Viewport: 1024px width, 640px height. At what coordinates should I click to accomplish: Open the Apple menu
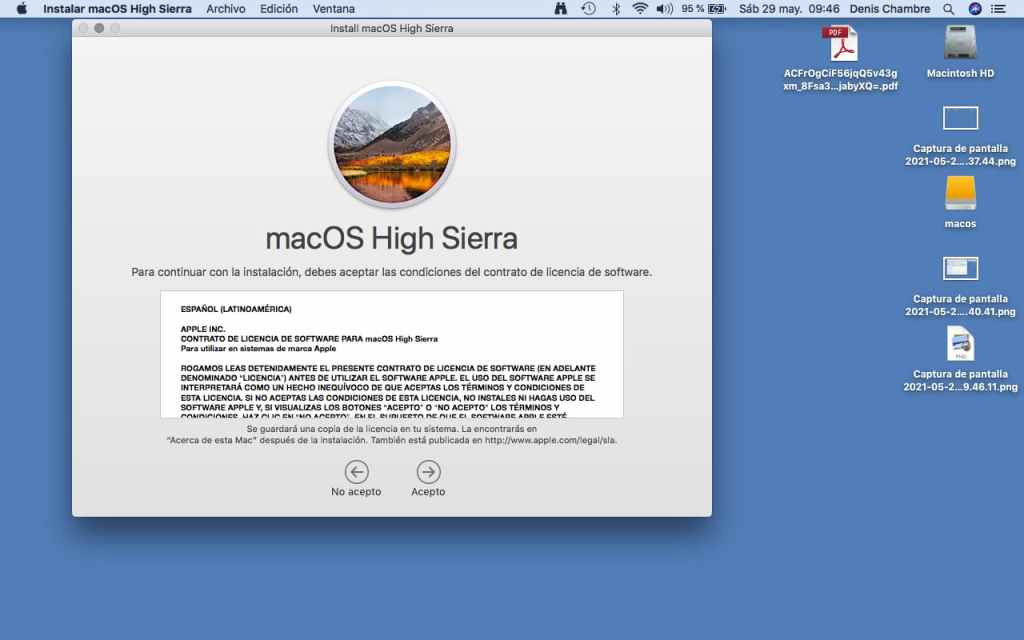(x=21, y=9)
